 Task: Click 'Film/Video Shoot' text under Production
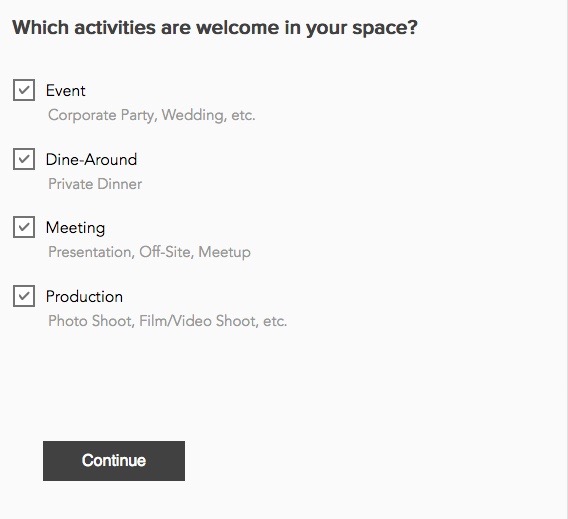(x=199, y=321)
